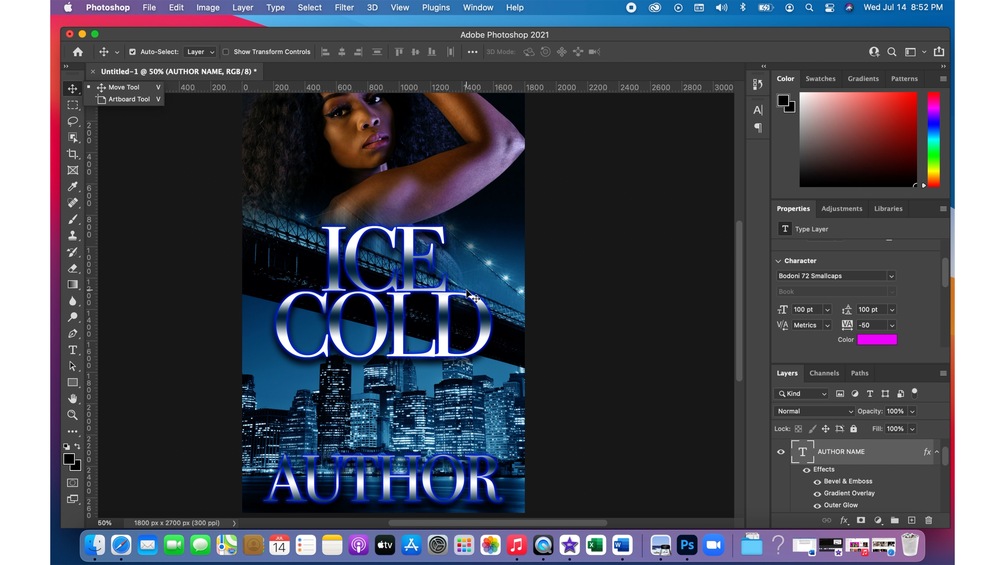Open Auto-Select Layer dropdown
The height and width of the screenshot is (565, 1005).
(200, 52)
